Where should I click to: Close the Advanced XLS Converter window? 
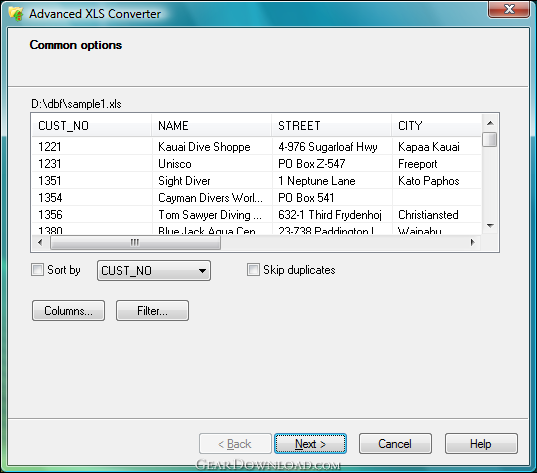(x=509, y=9)
